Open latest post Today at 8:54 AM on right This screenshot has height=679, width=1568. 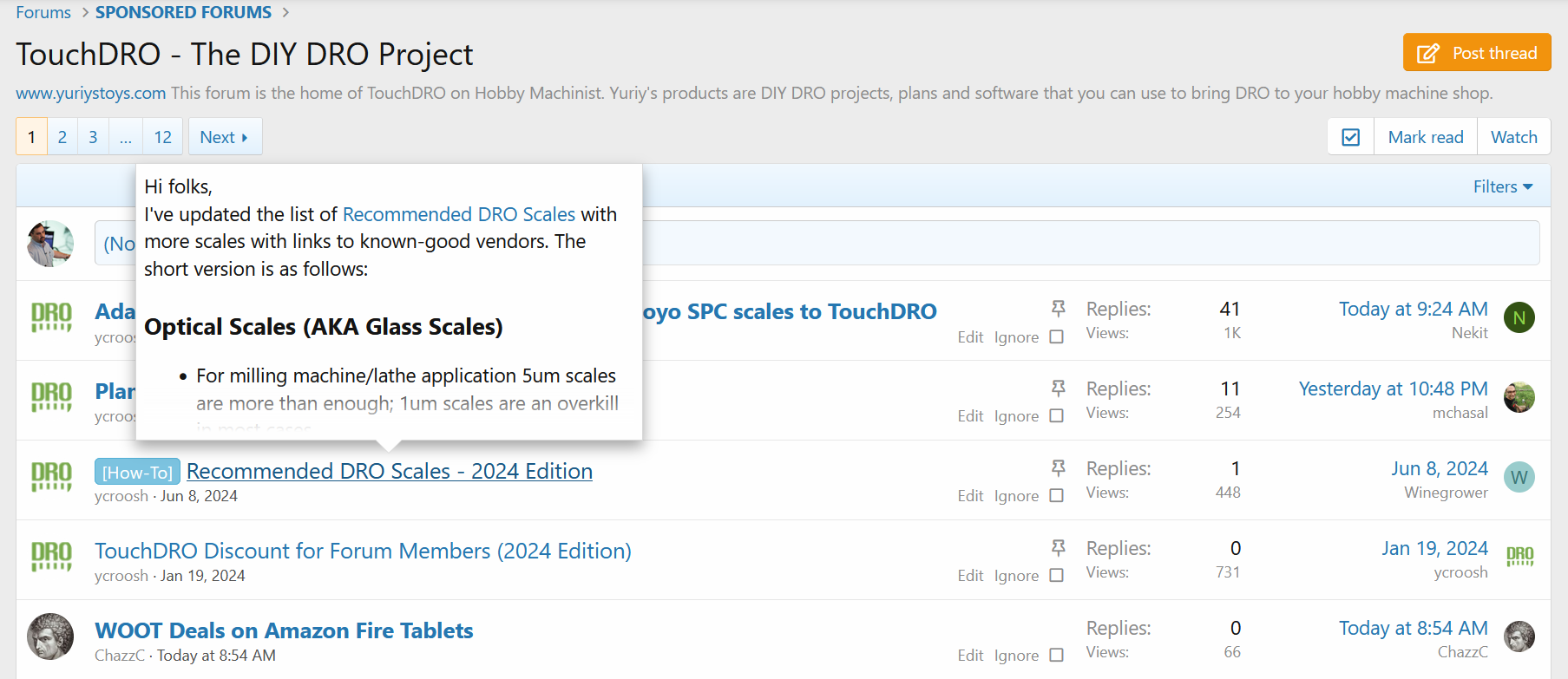click(x=1413, y=628)
